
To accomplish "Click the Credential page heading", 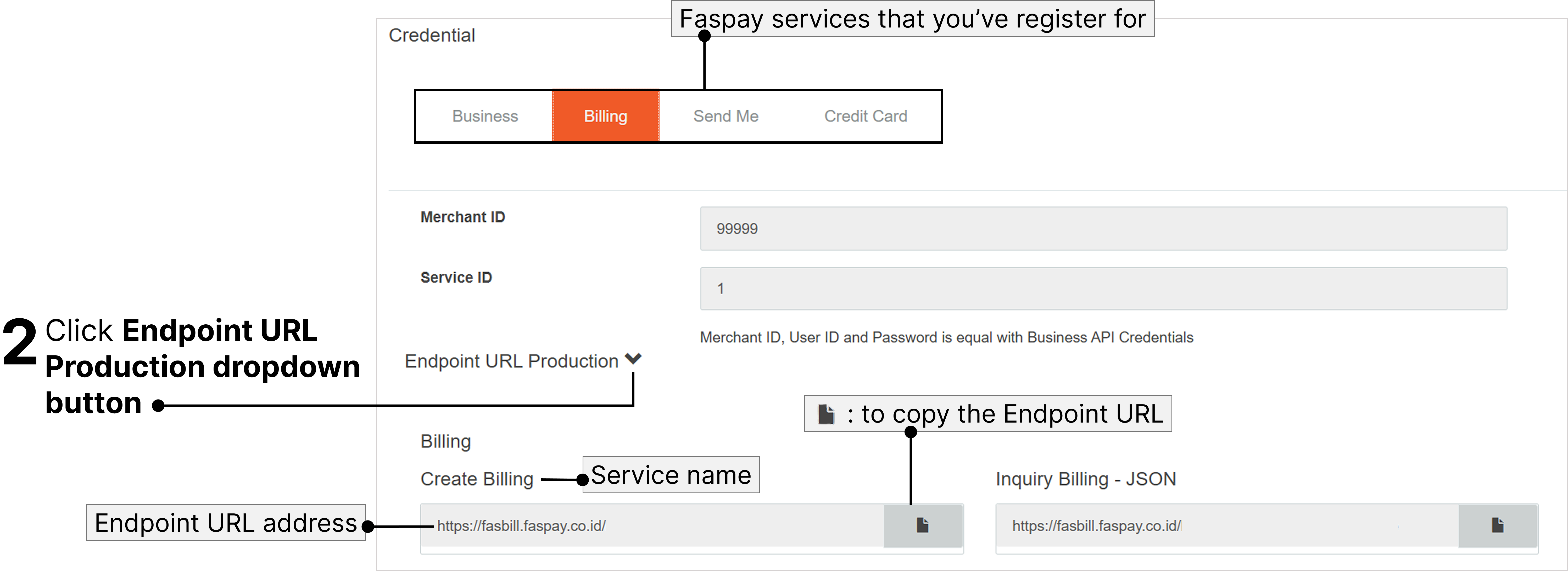I will 432,35.
